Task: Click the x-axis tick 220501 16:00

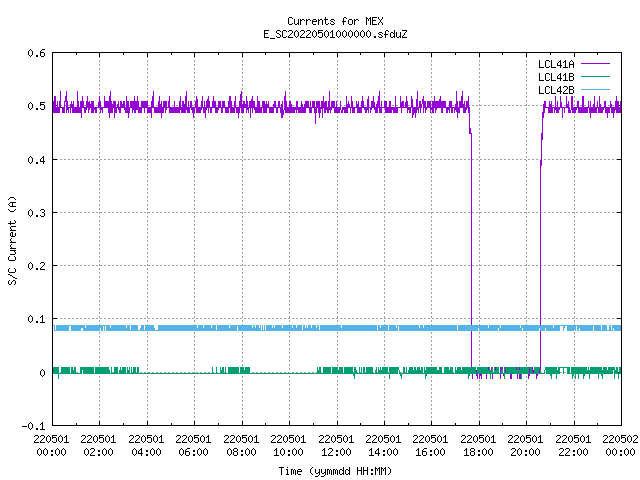Action: coord(431,446)
